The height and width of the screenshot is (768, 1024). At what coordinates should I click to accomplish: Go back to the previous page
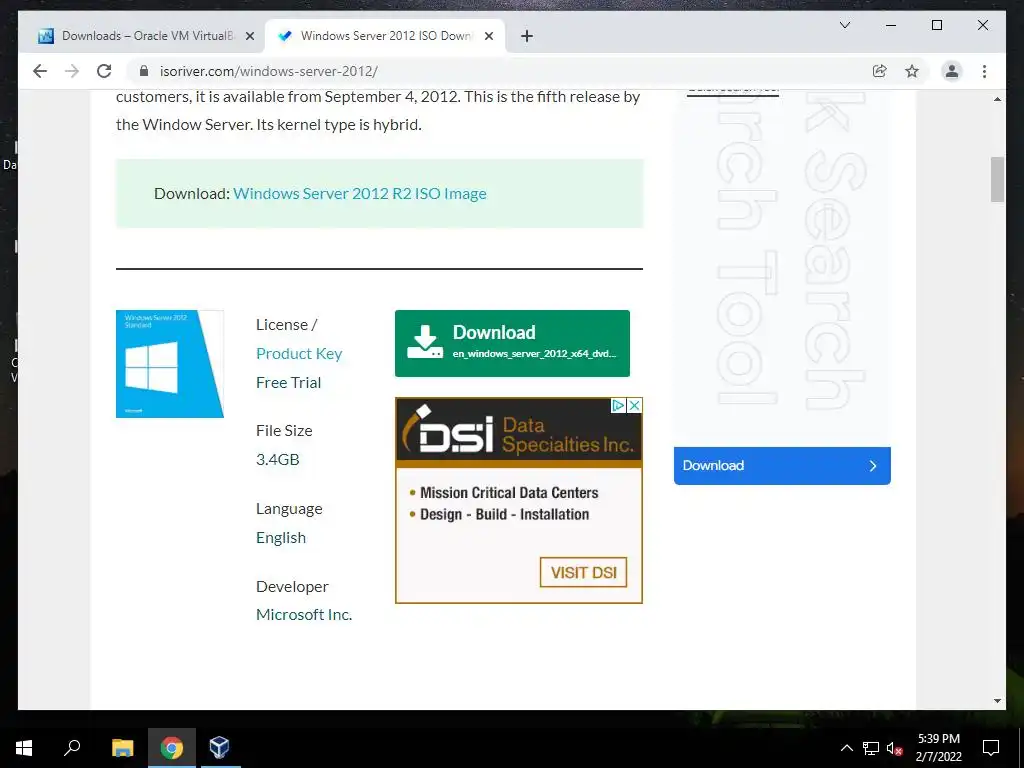(40, 71)
